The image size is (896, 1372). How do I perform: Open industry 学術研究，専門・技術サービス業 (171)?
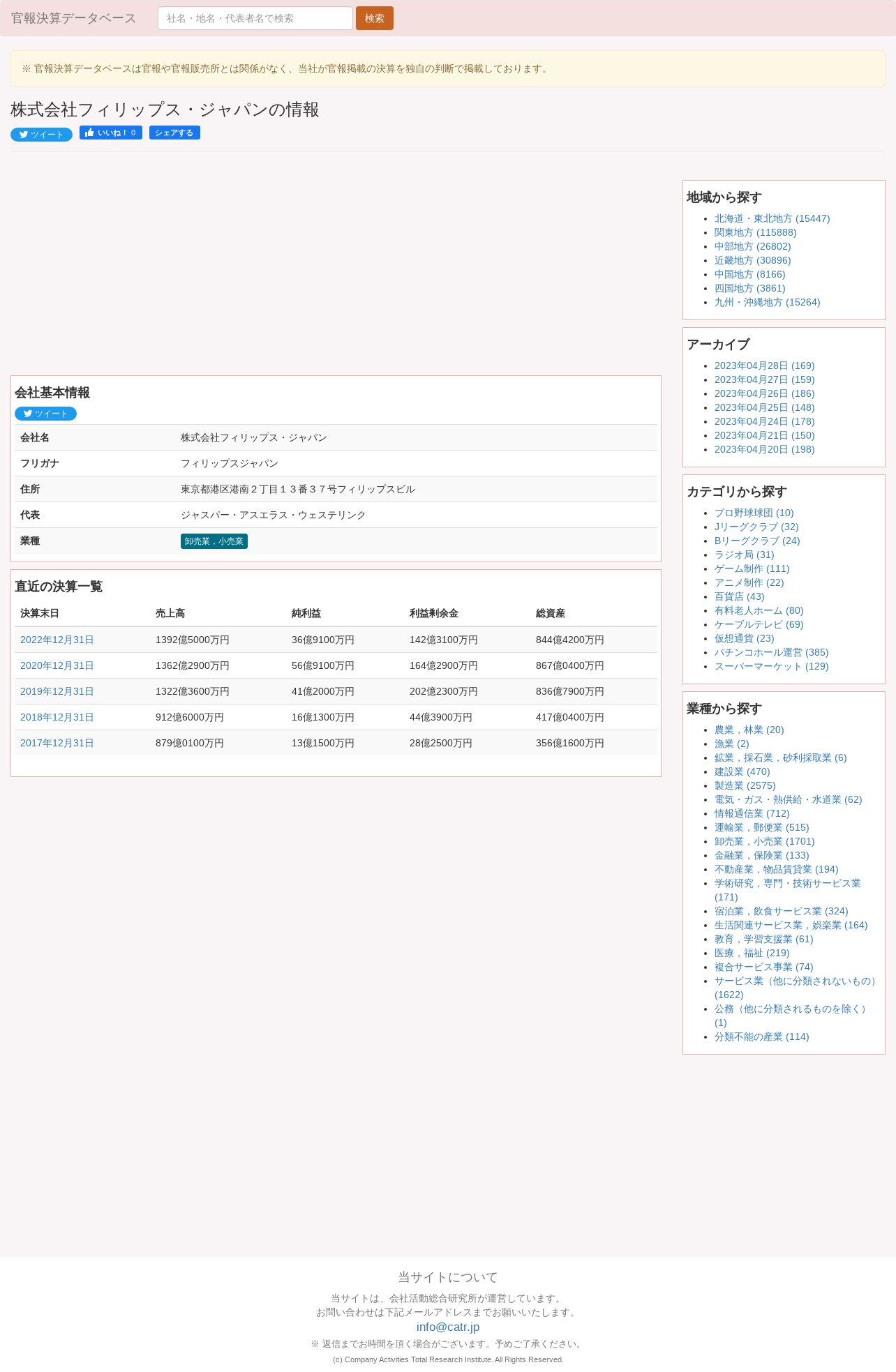tap(787, 890)
